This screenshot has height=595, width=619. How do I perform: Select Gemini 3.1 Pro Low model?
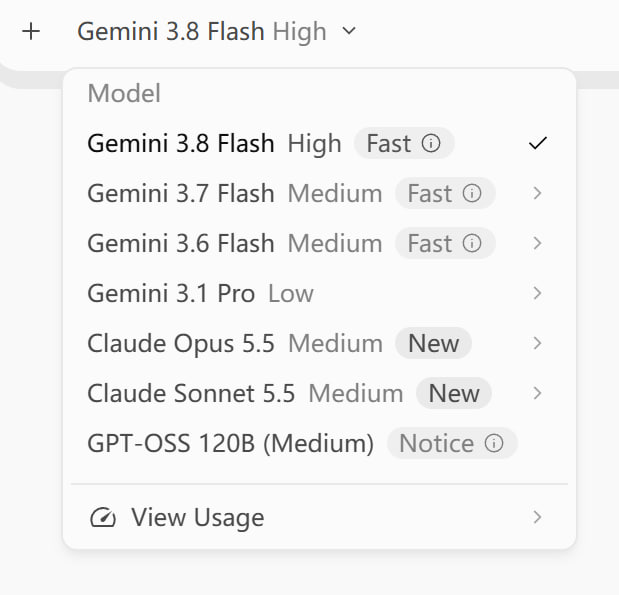pos(319,293)
